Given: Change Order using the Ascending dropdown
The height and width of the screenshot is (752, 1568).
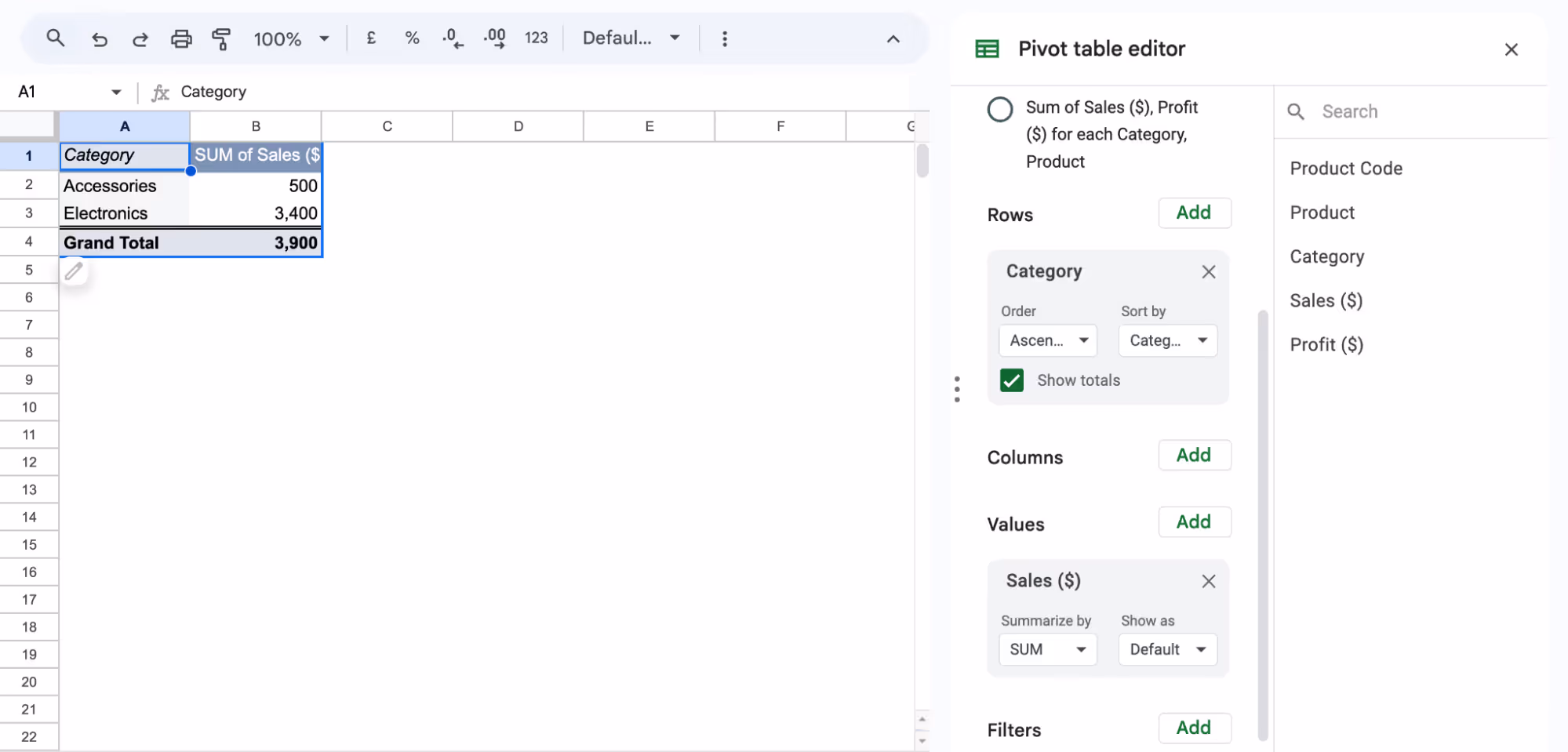Looking at the screenshot, I should coord(1047,340).
